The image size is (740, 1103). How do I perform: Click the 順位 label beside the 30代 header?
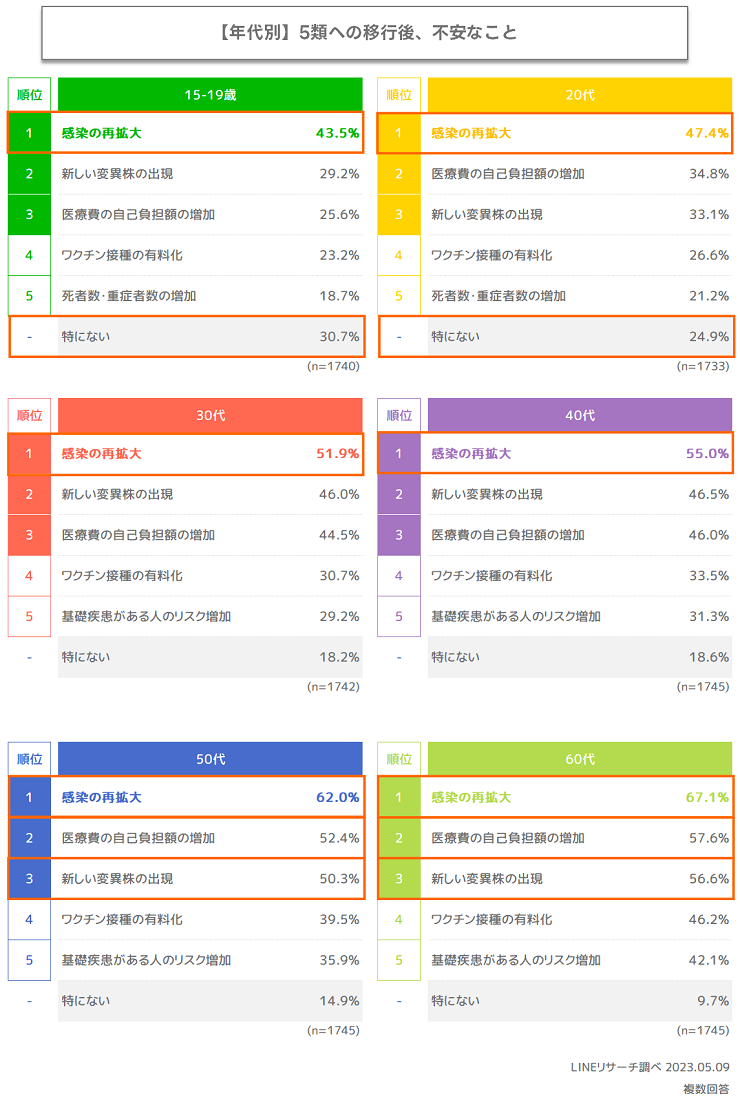click(30, 415)
